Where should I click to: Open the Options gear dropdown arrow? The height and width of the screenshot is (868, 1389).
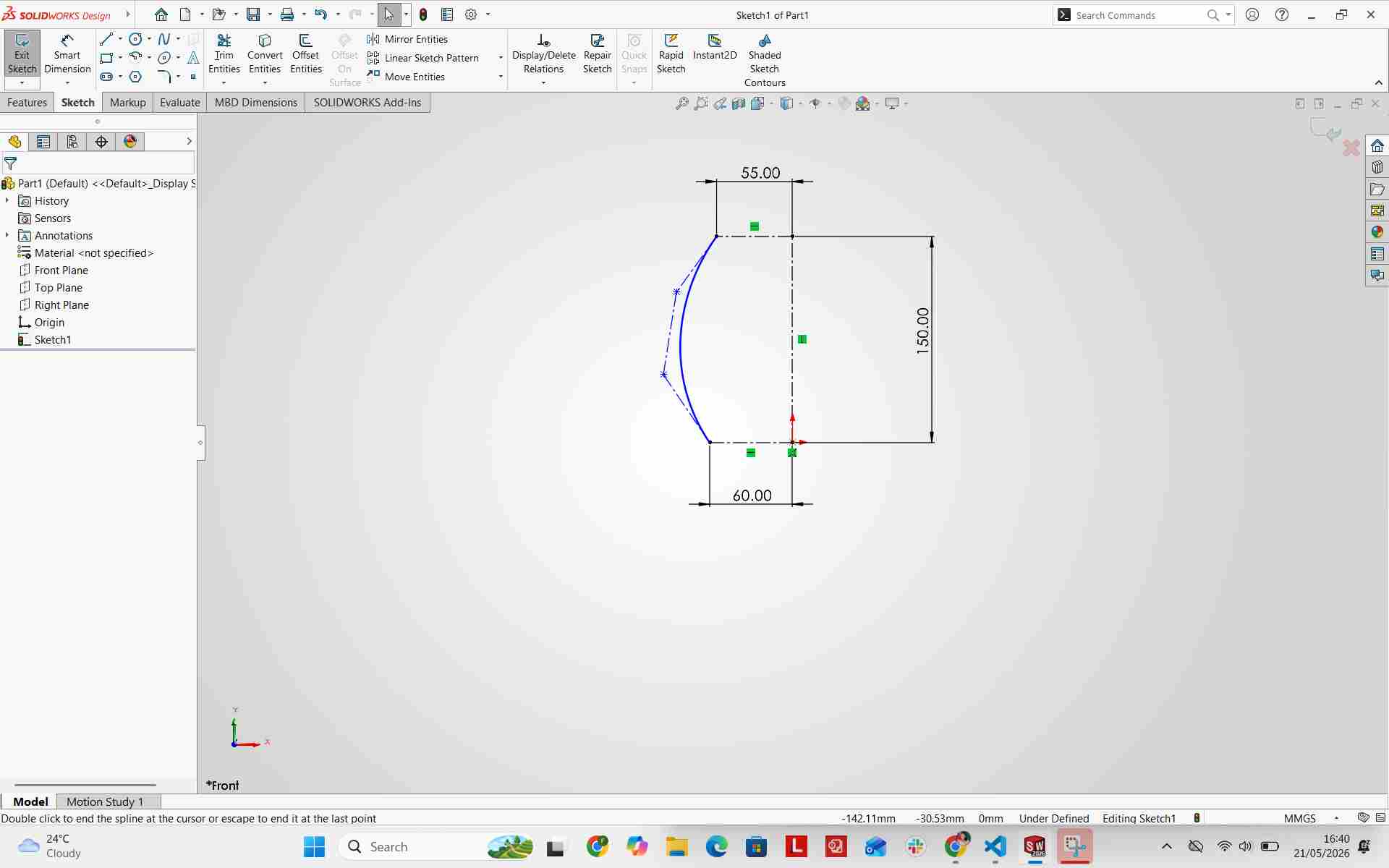coord(488,14)
